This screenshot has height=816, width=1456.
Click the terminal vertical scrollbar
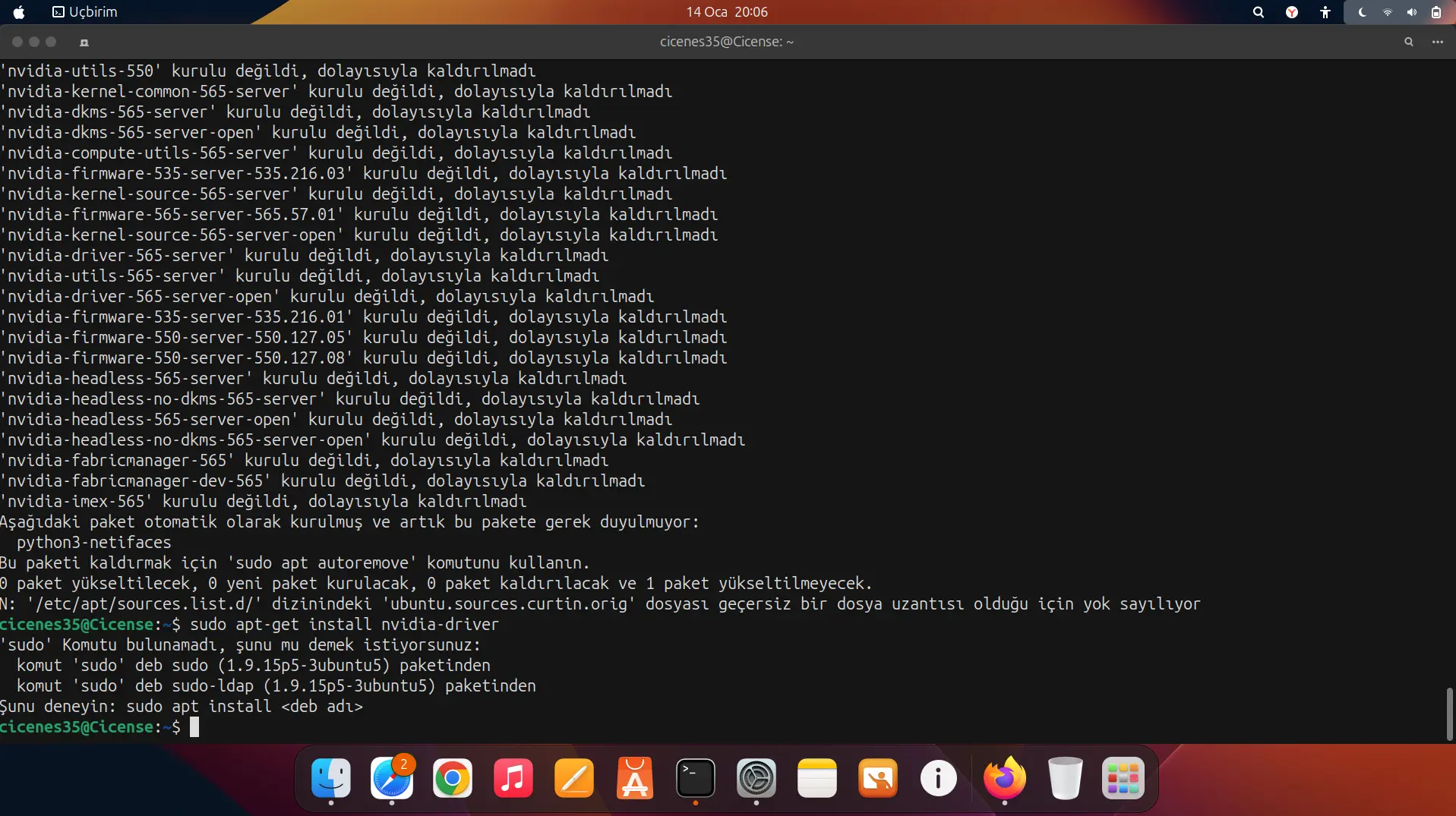point(1449,714)
